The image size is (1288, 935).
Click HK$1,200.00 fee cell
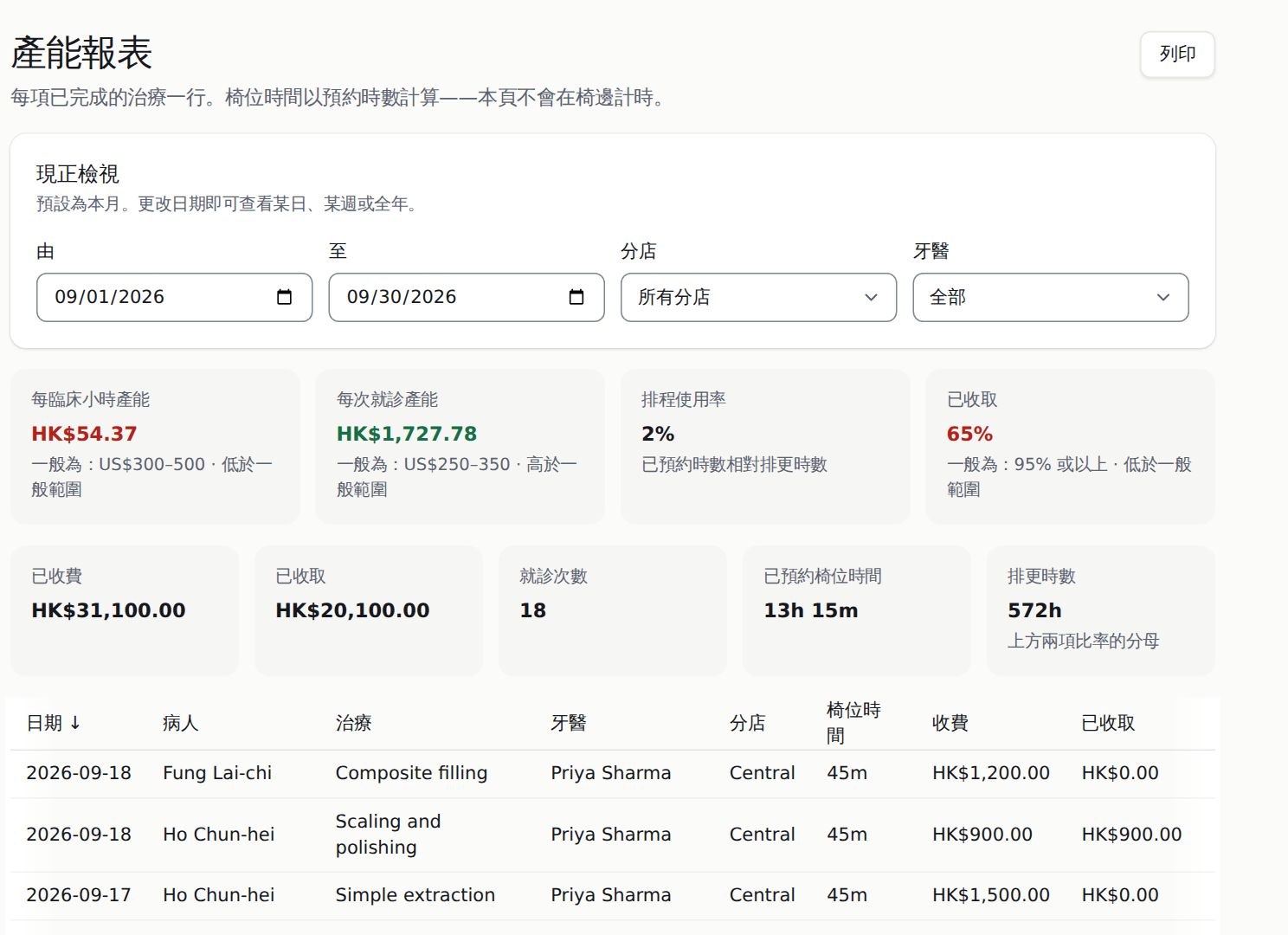[991, 773]
